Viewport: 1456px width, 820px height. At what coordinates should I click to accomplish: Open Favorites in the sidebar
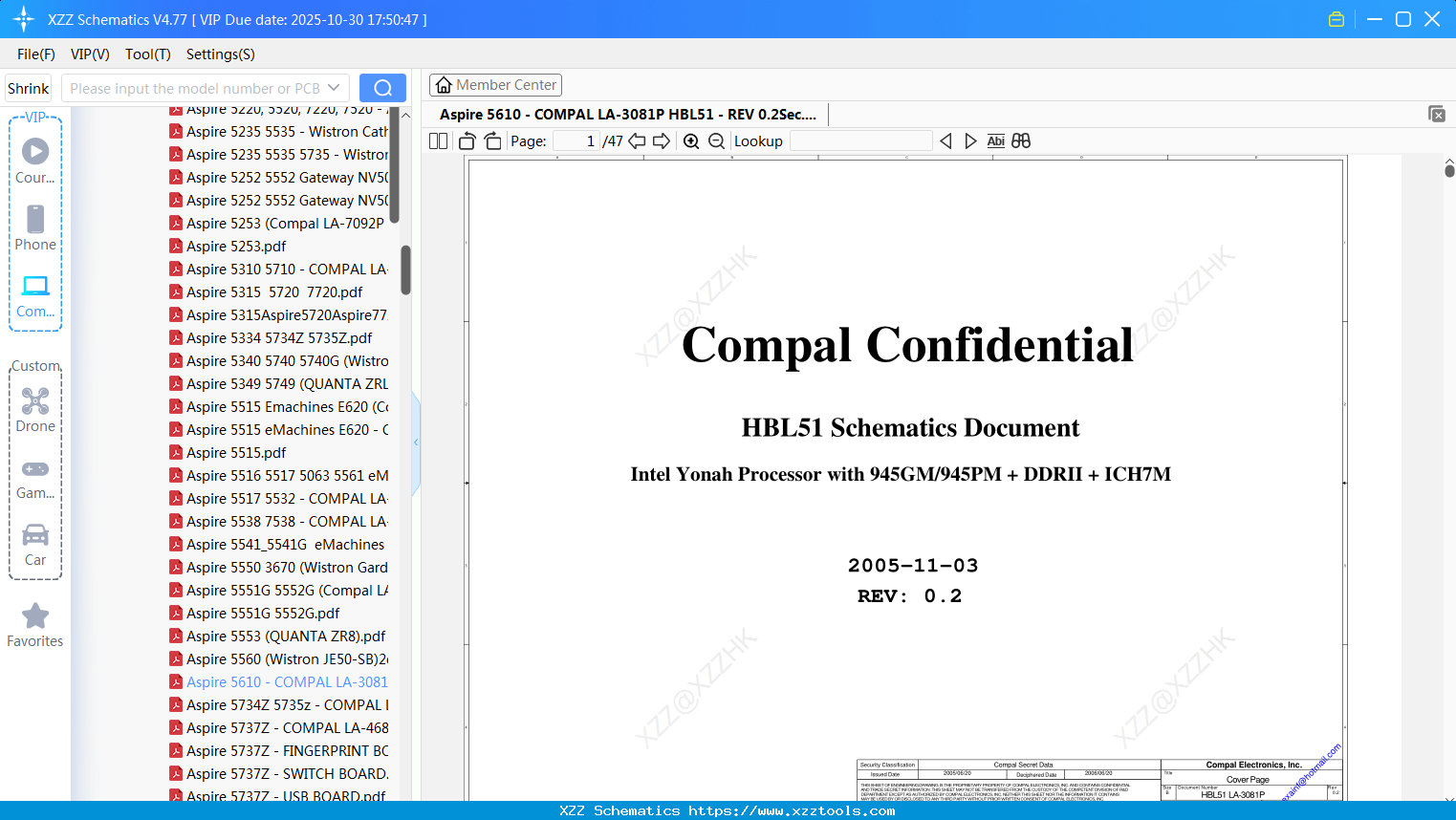35,626
